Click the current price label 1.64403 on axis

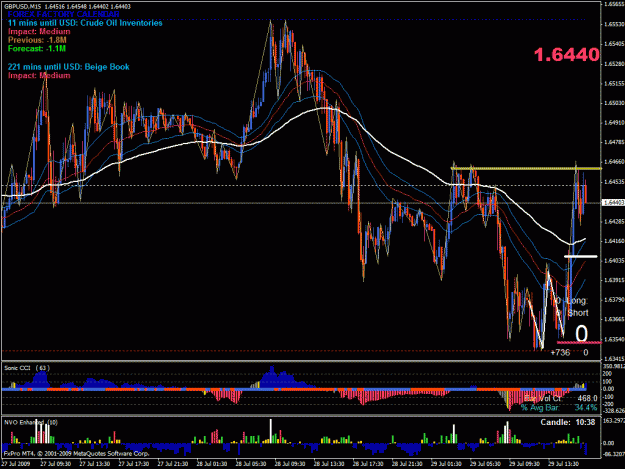click(x=613, y=203)
